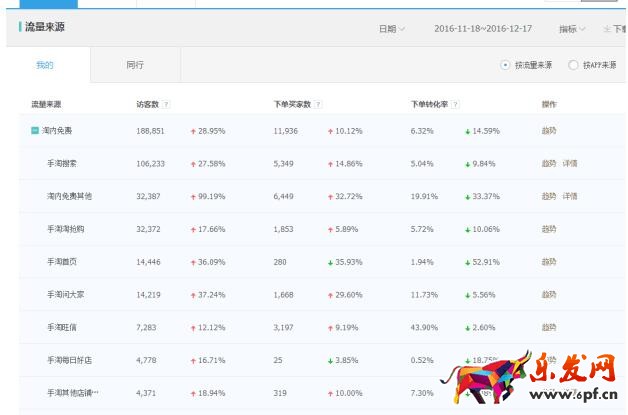Screen dimensions: 628x415
Task: Click 趋势 link for 手淘搜索 row
Action: (x=549, y=164)
